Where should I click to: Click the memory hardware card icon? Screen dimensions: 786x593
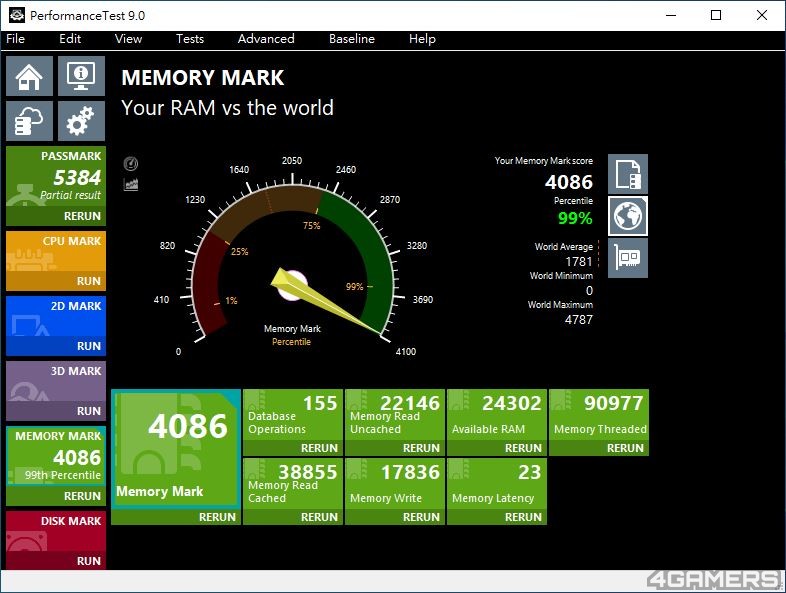pyautogui.click(x=628, y=258)
